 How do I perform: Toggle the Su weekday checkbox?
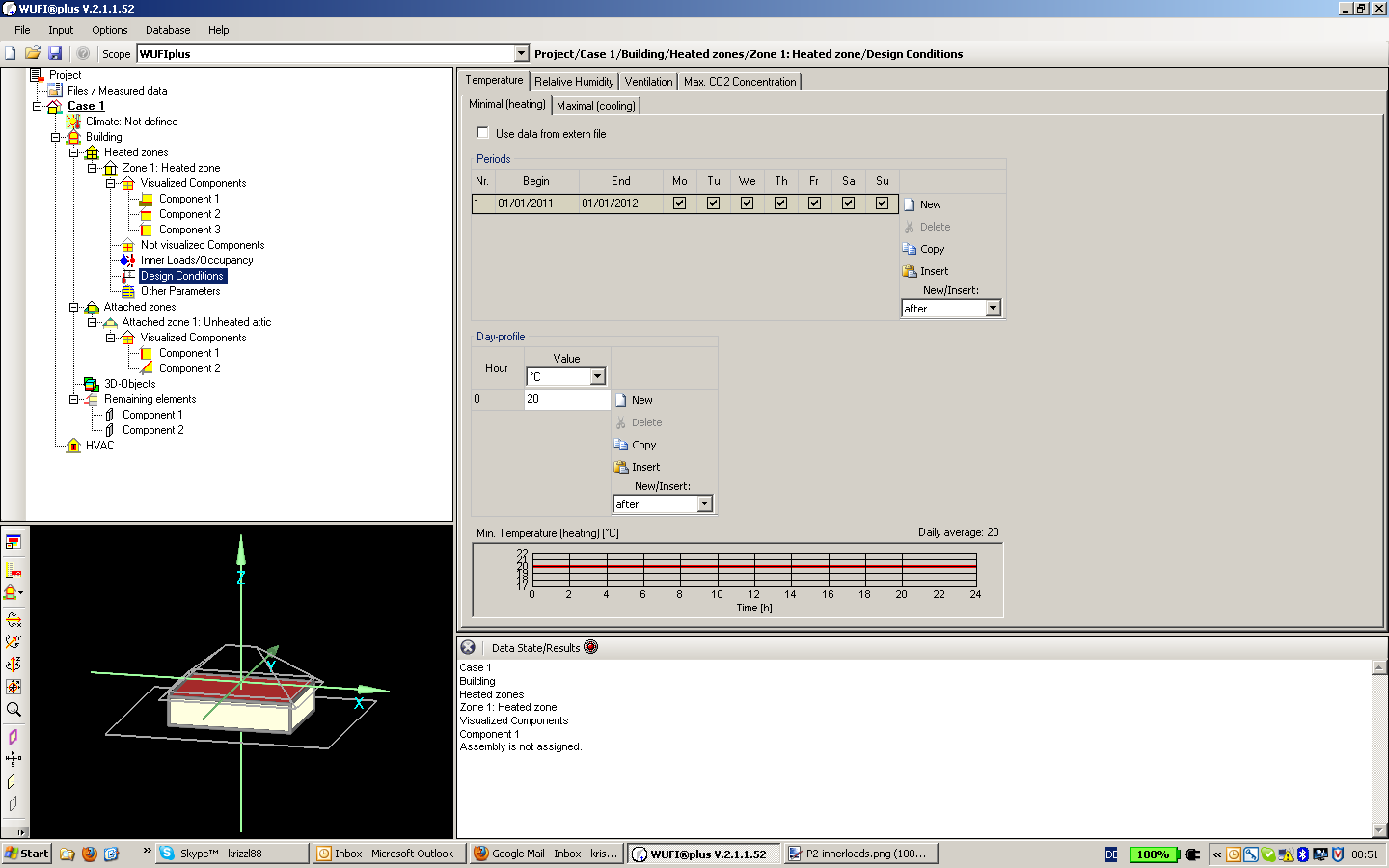click(x=882, y=203)
